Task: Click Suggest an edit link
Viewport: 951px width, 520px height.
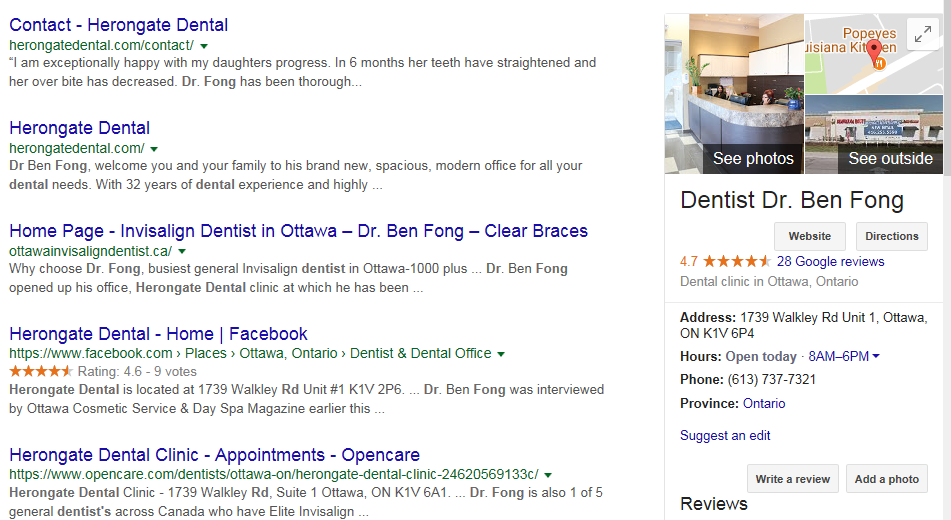Action: coord(725,436)
